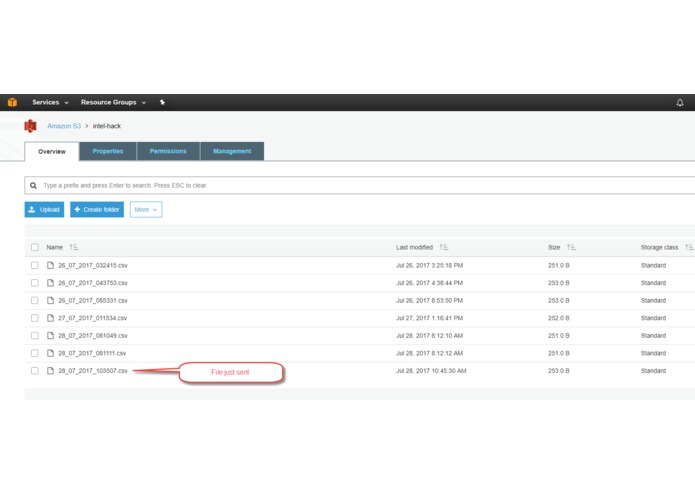The height and width of the screenshot is (494, 695).
Task: Open file 28_07_2017_081111.csv
Action: 92,353
